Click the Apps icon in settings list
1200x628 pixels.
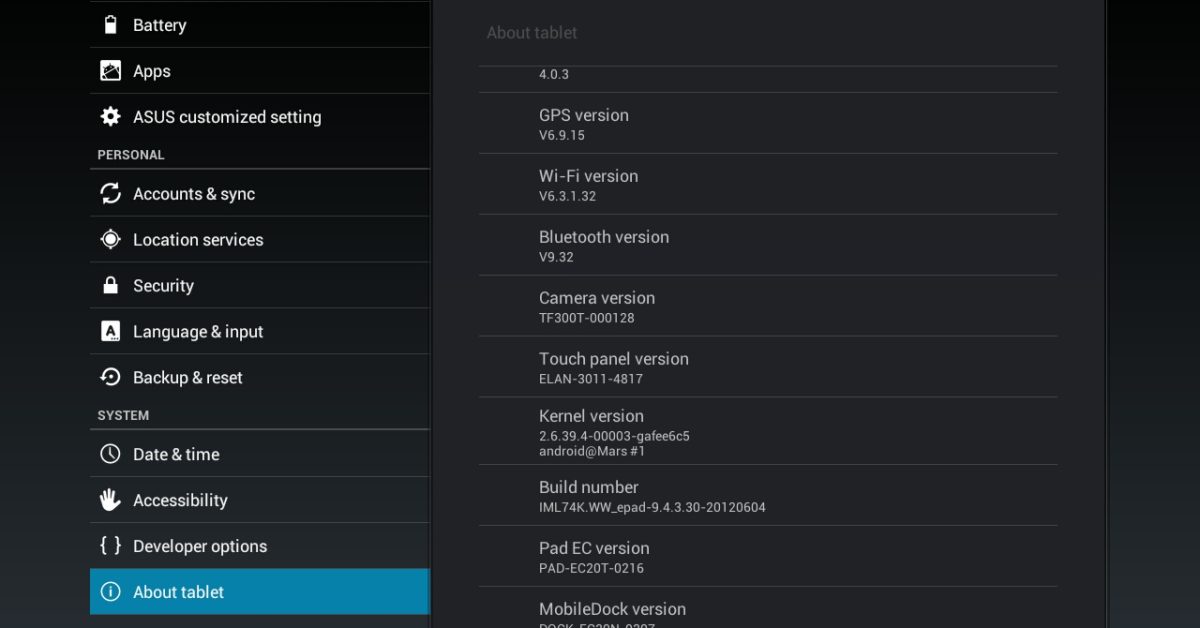point(110,71)
